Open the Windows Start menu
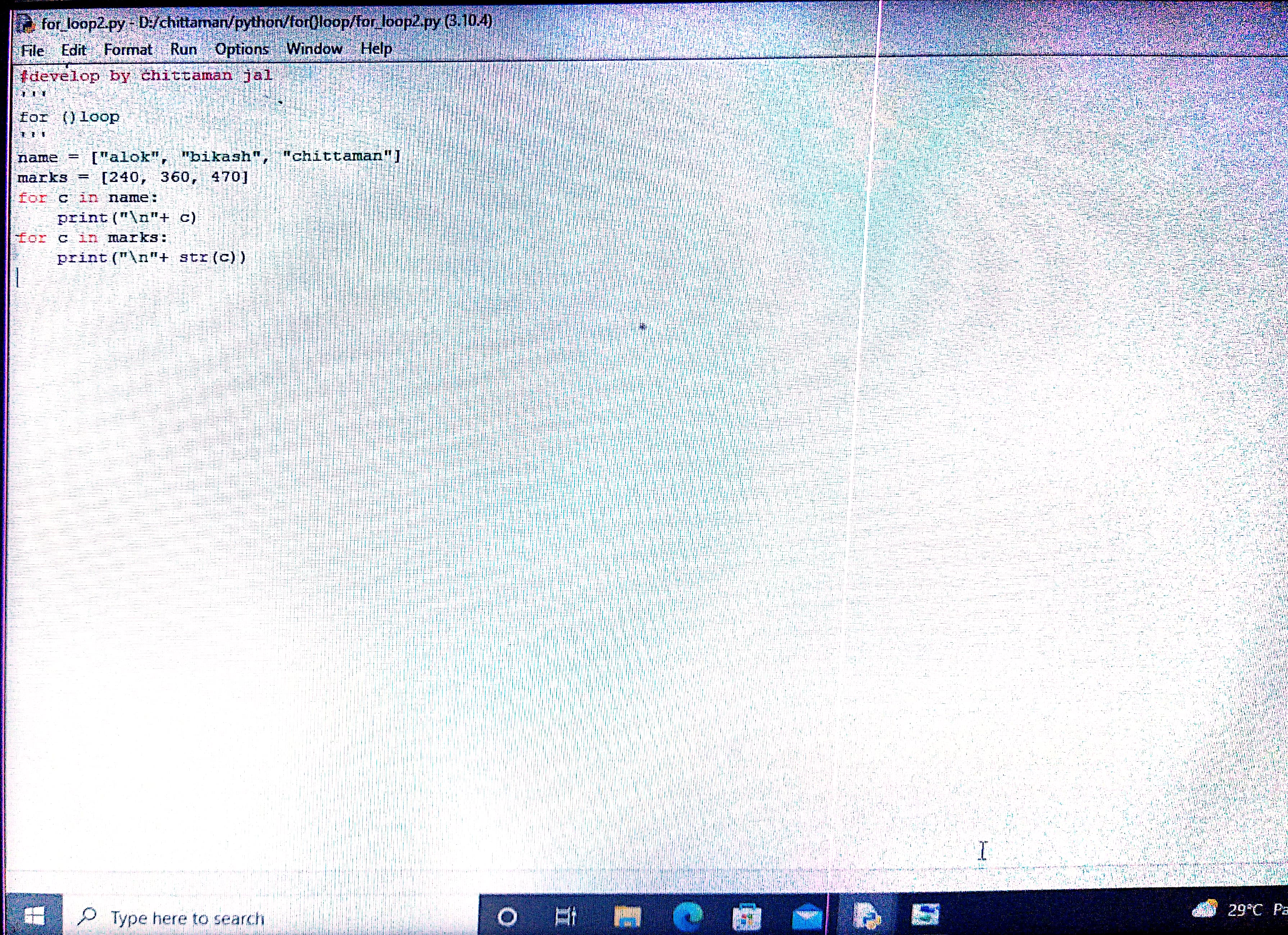 pyautogui.click(x=34, y=916)
